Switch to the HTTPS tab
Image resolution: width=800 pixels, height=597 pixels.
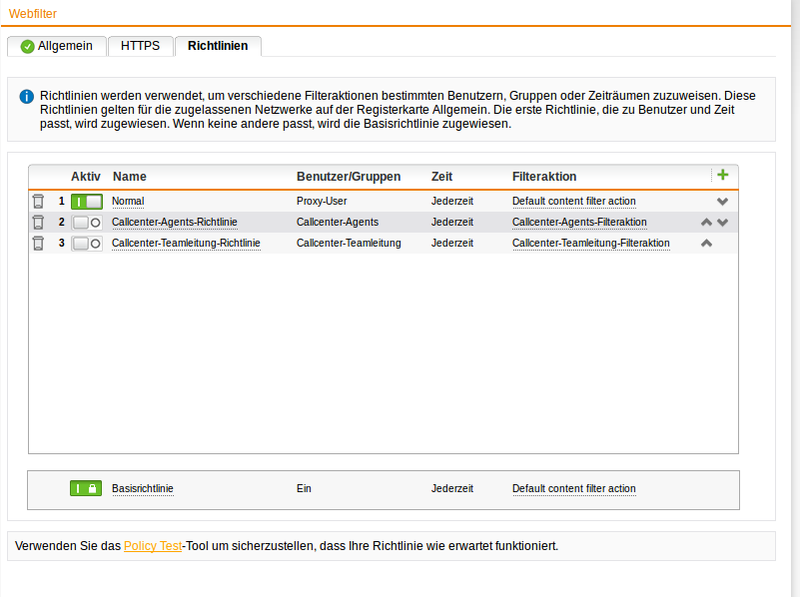pos(140,45)
